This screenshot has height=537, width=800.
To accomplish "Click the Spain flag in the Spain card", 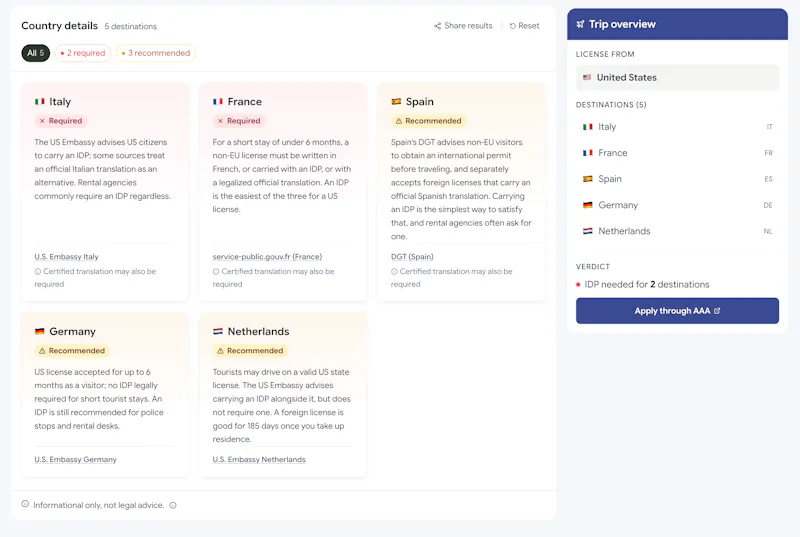I will pos(396,101).
